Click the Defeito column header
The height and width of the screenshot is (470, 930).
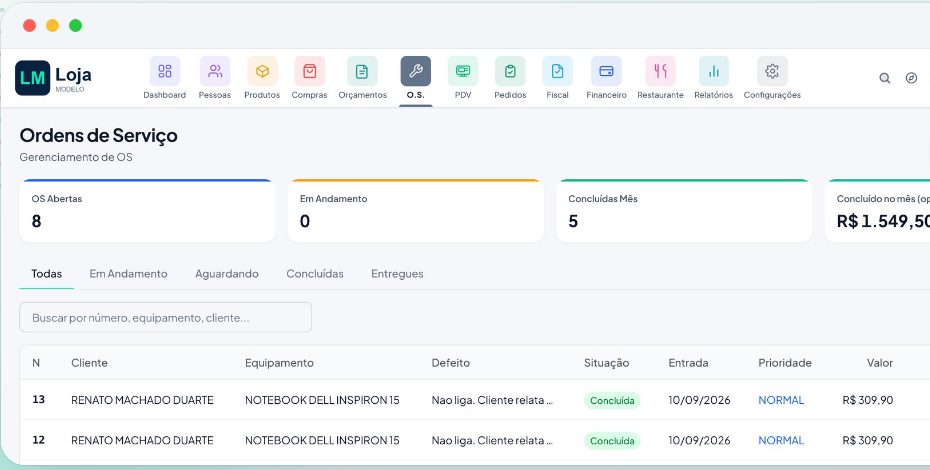click(451, 363)
